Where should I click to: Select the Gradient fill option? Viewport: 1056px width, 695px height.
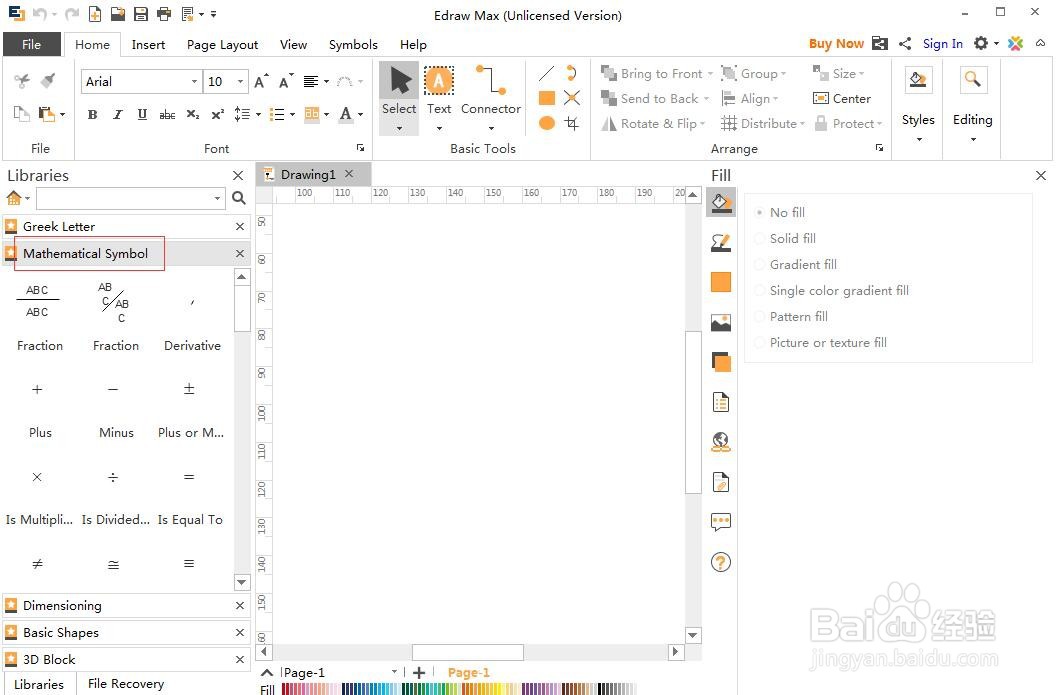(x=796, y=265)
